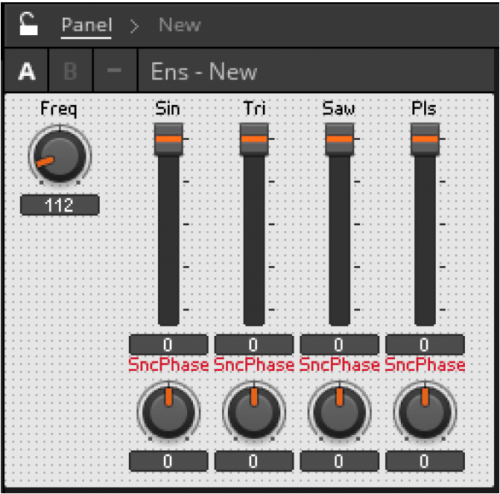Click the SncPhase knob under Pls

click(x=425, y=412)
